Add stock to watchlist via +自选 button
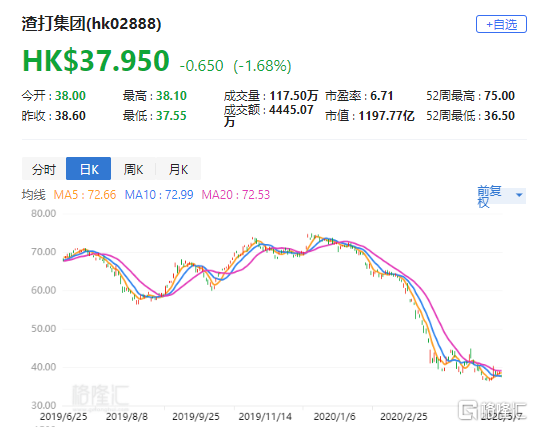 [501, 24]
